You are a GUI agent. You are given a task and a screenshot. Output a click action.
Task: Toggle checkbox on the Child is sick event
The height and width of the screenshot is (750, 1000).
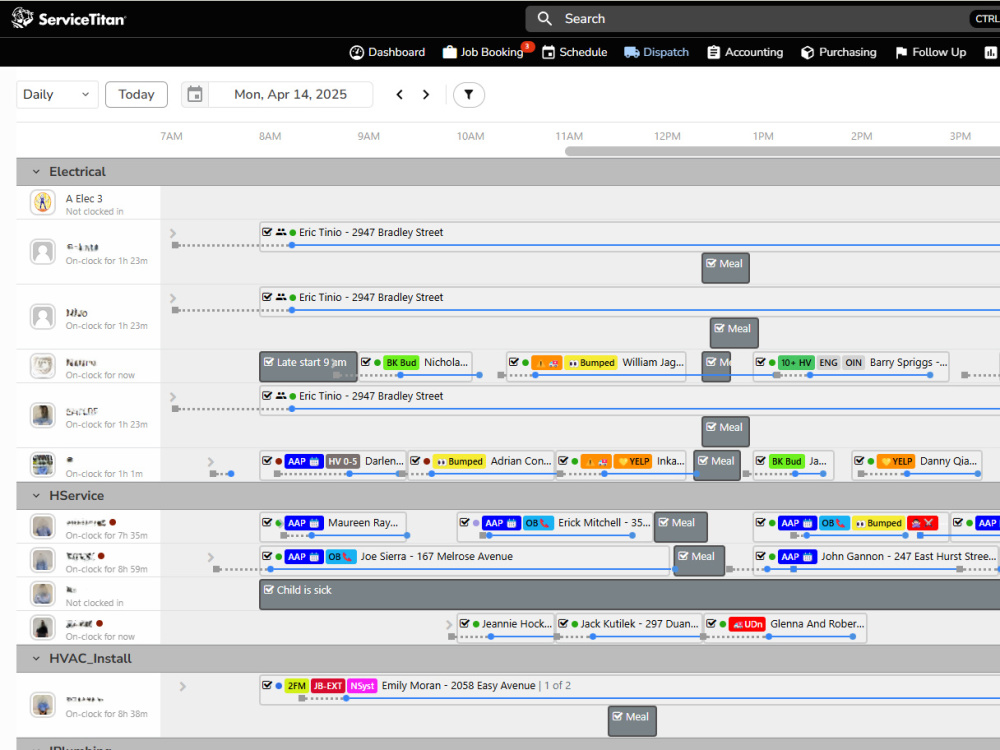tap(269, 590)
